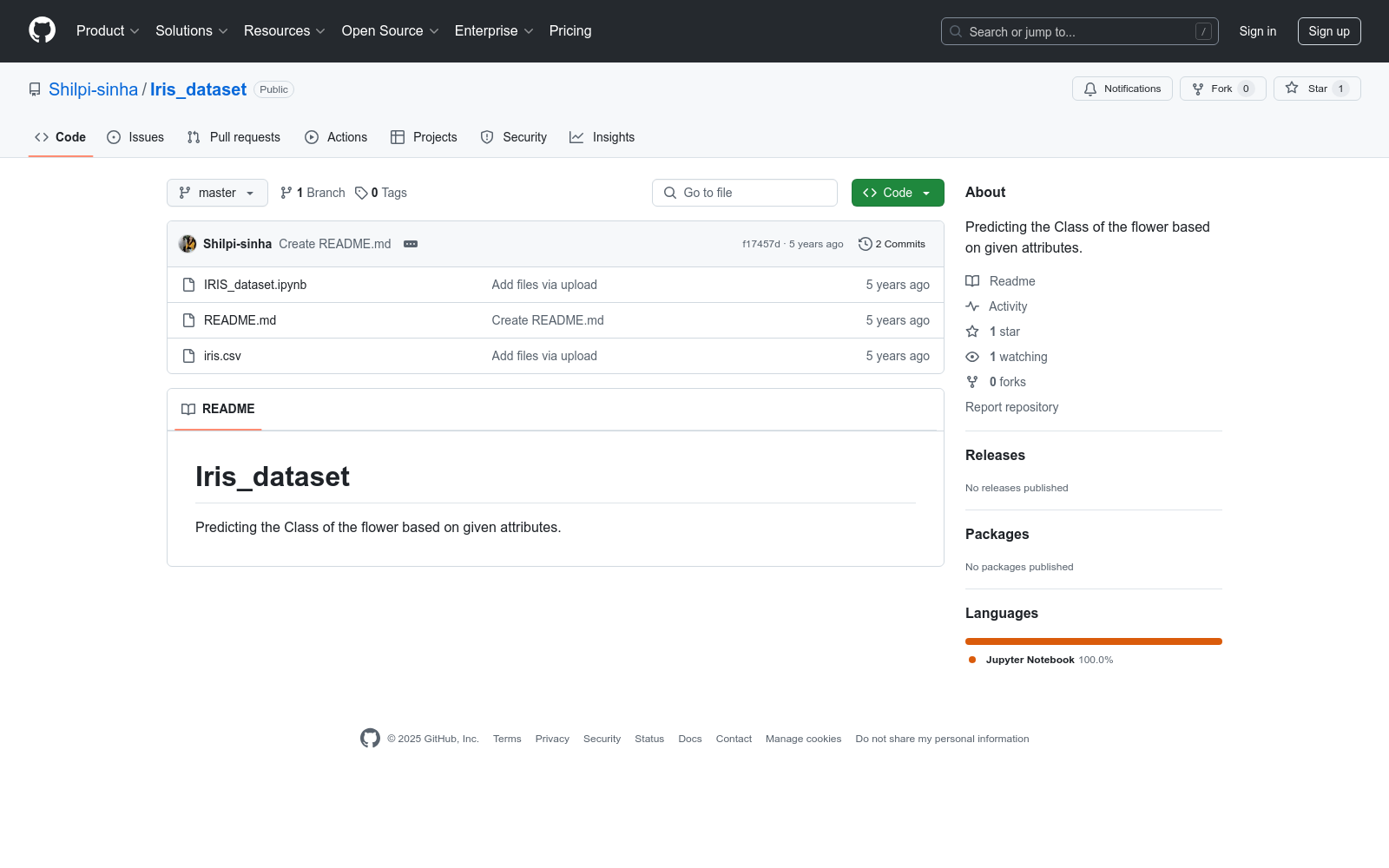View the 2 Commits history
Viewport: 1389px width, 868px height.
point(892,244)
